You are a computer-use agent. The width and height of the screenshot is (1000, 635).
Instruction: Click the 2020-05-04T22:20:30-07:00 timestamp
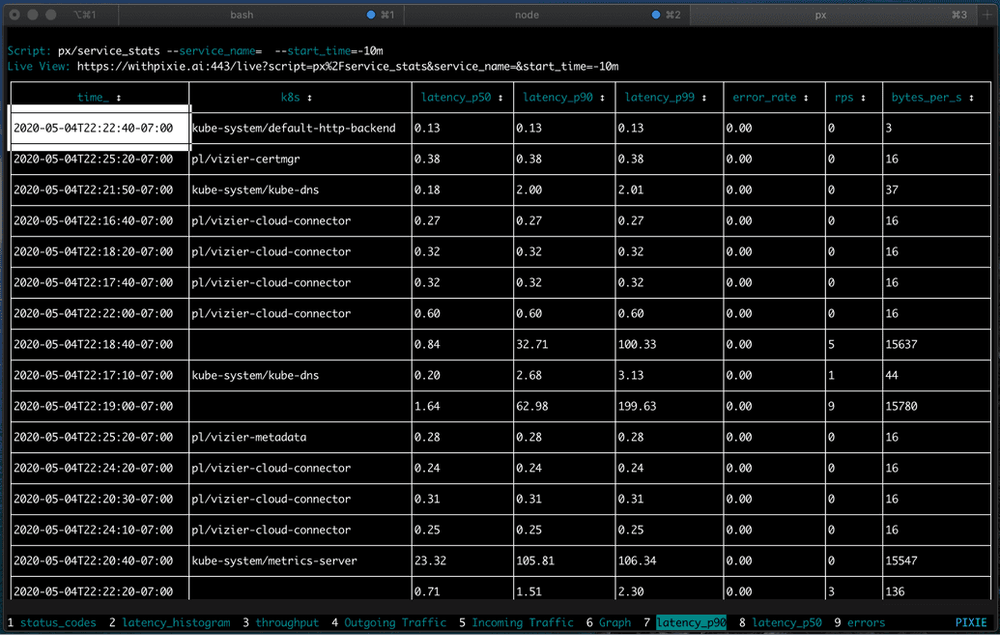point(93,499)
